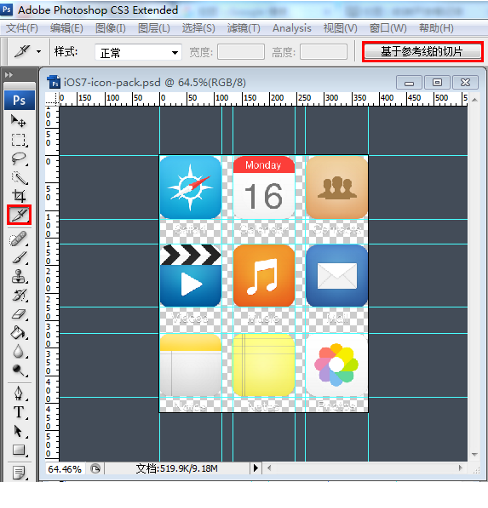Click the Ps logo in the toolbox

pyautogui.click(x=19, y=100)
